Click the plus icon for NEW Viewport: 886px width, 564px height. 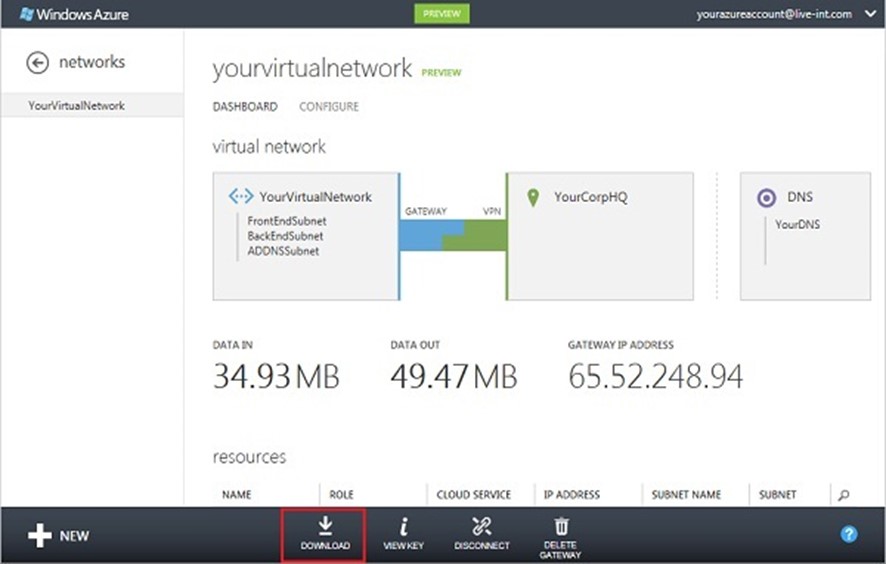point(40,535)
